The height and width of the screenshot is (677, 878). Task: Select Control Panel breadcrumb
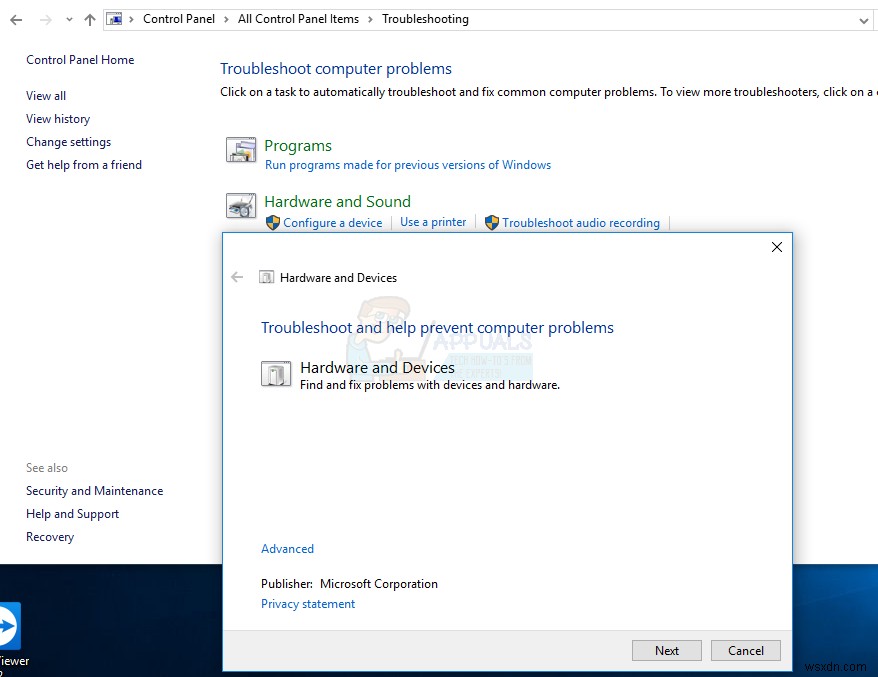coord(179,19)
